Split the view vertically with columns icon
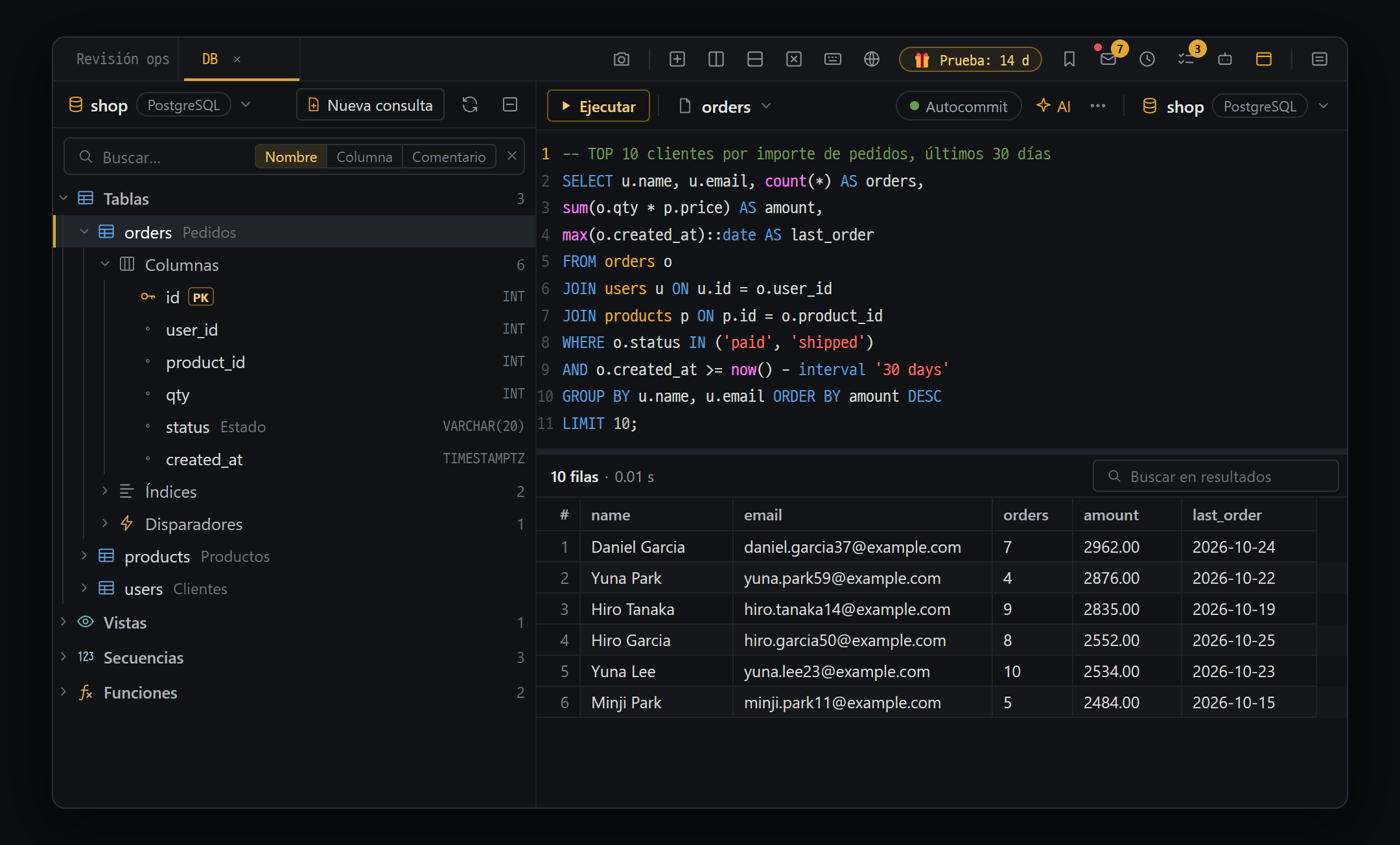Screen dimensions: 1400x845 click(716, 60)
